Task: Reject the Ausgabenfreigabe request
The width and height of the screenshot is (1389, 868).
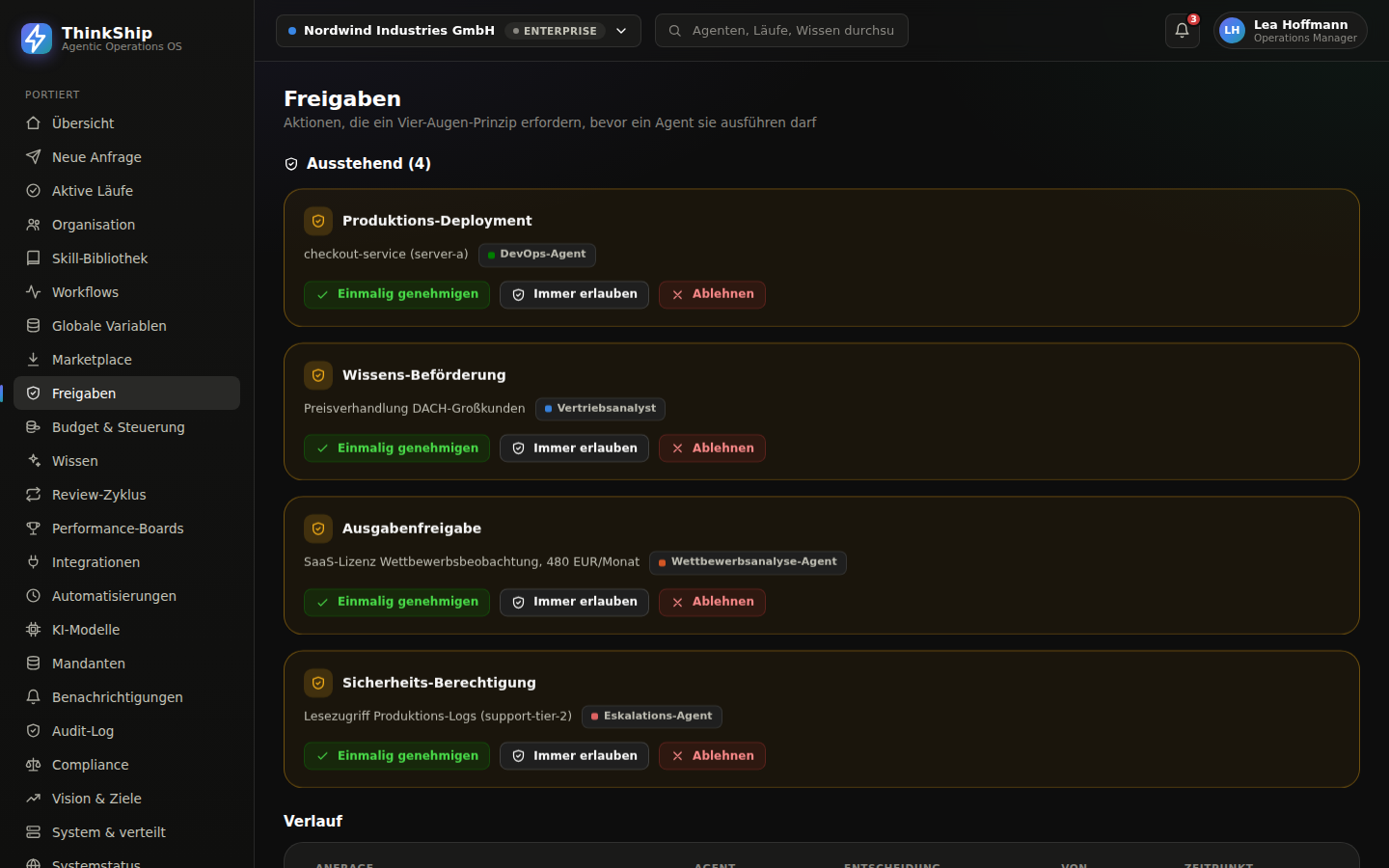Action: (x=712, y=602)
